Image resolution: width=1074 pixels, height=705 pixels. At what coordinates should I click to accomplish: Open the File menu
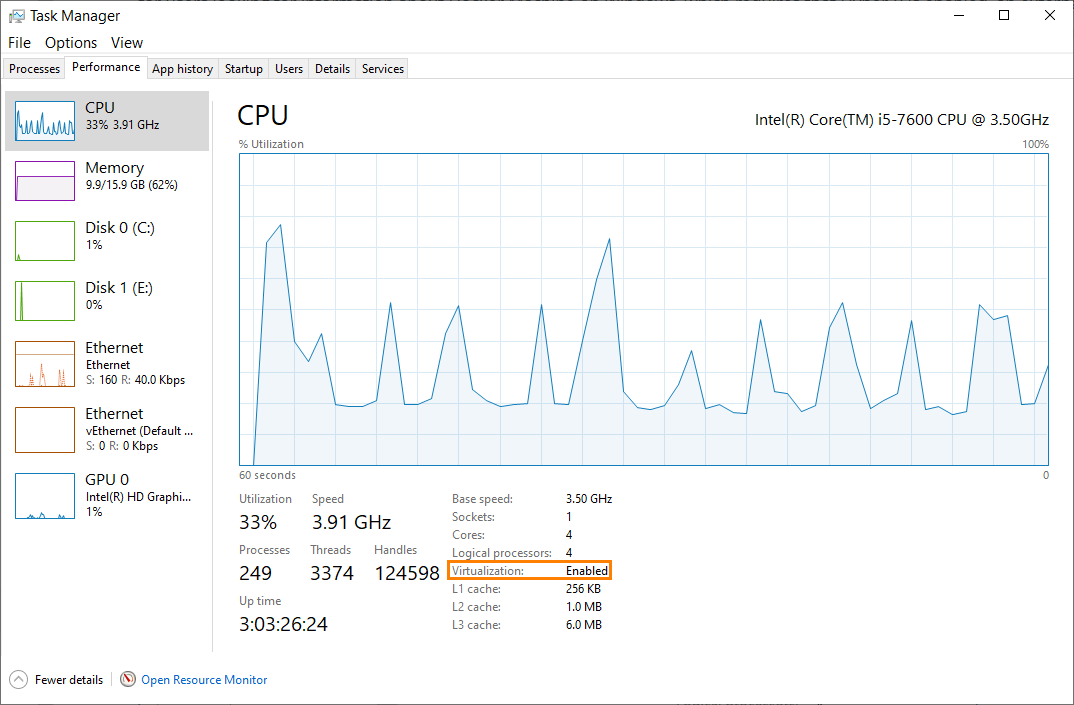tap(19, 43)
